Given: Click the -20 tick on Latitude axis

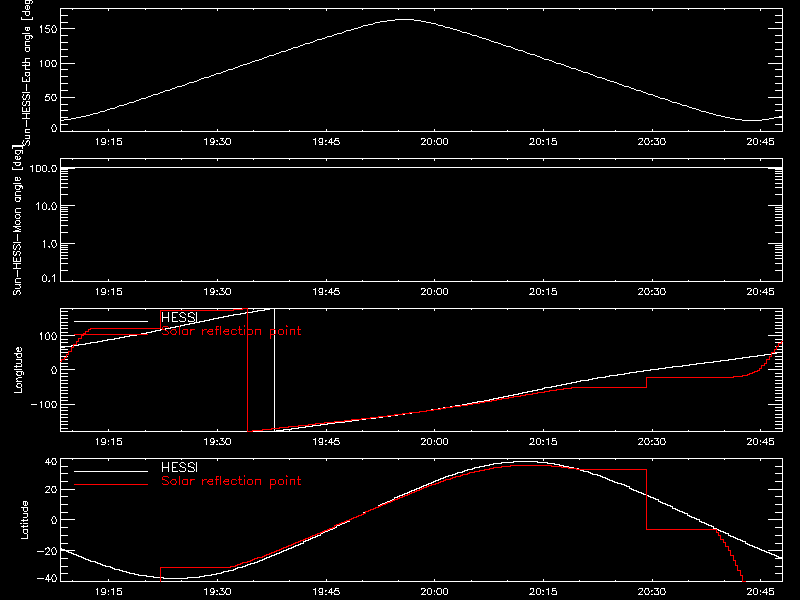Looking at the screenshot, I should 47,551.
